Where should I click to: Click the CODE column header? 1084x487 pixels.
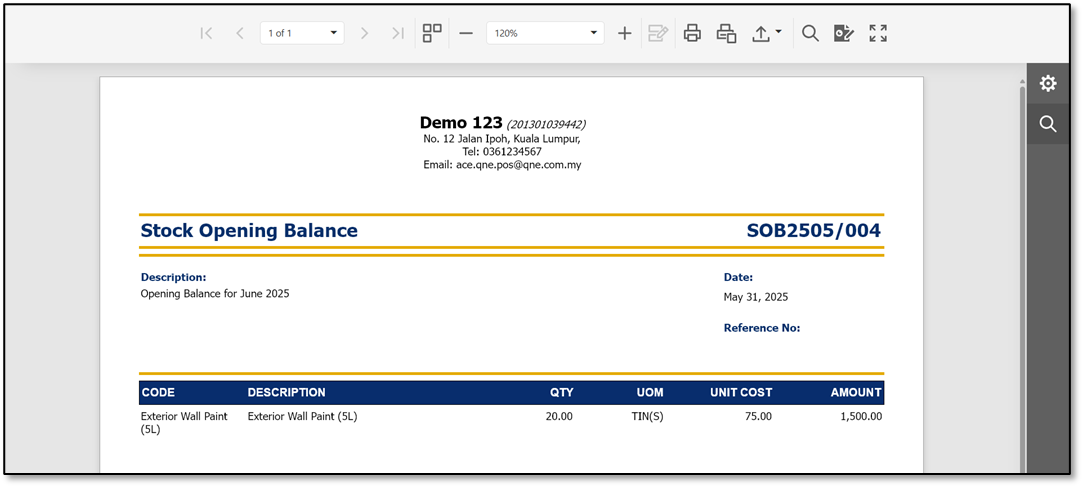tap(158, 392)
